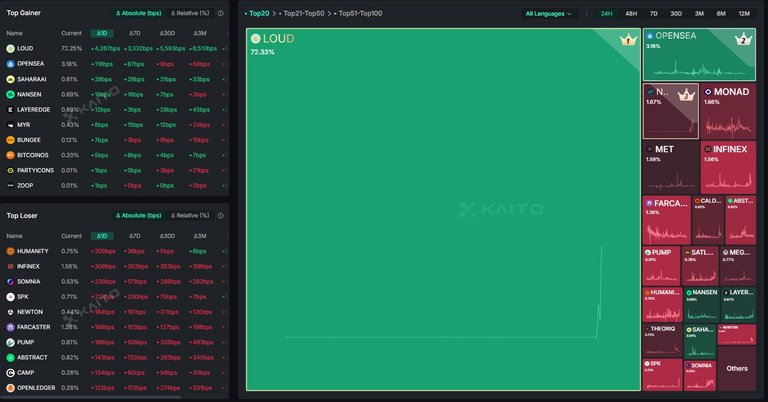Sort Top Loser by Δ1D column

point(102,236)
